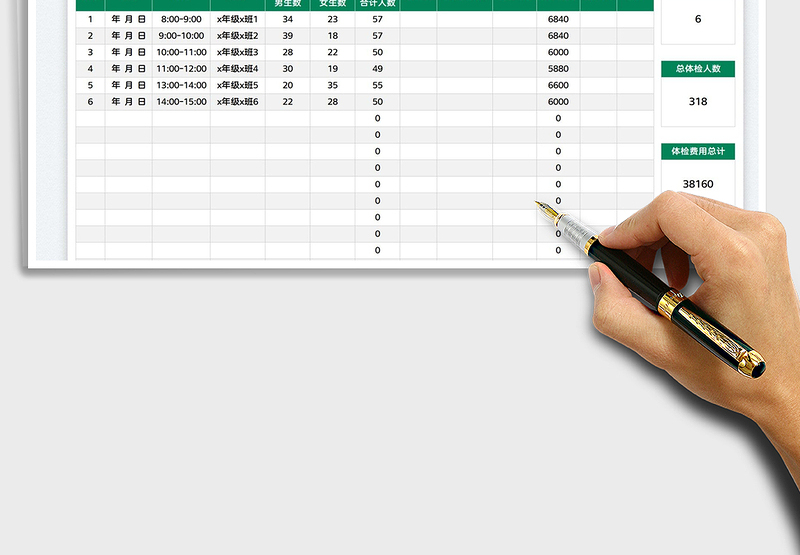Select the fee cell showing 5880
This screenshot has width=800, height=555.
tap(558, 69)
